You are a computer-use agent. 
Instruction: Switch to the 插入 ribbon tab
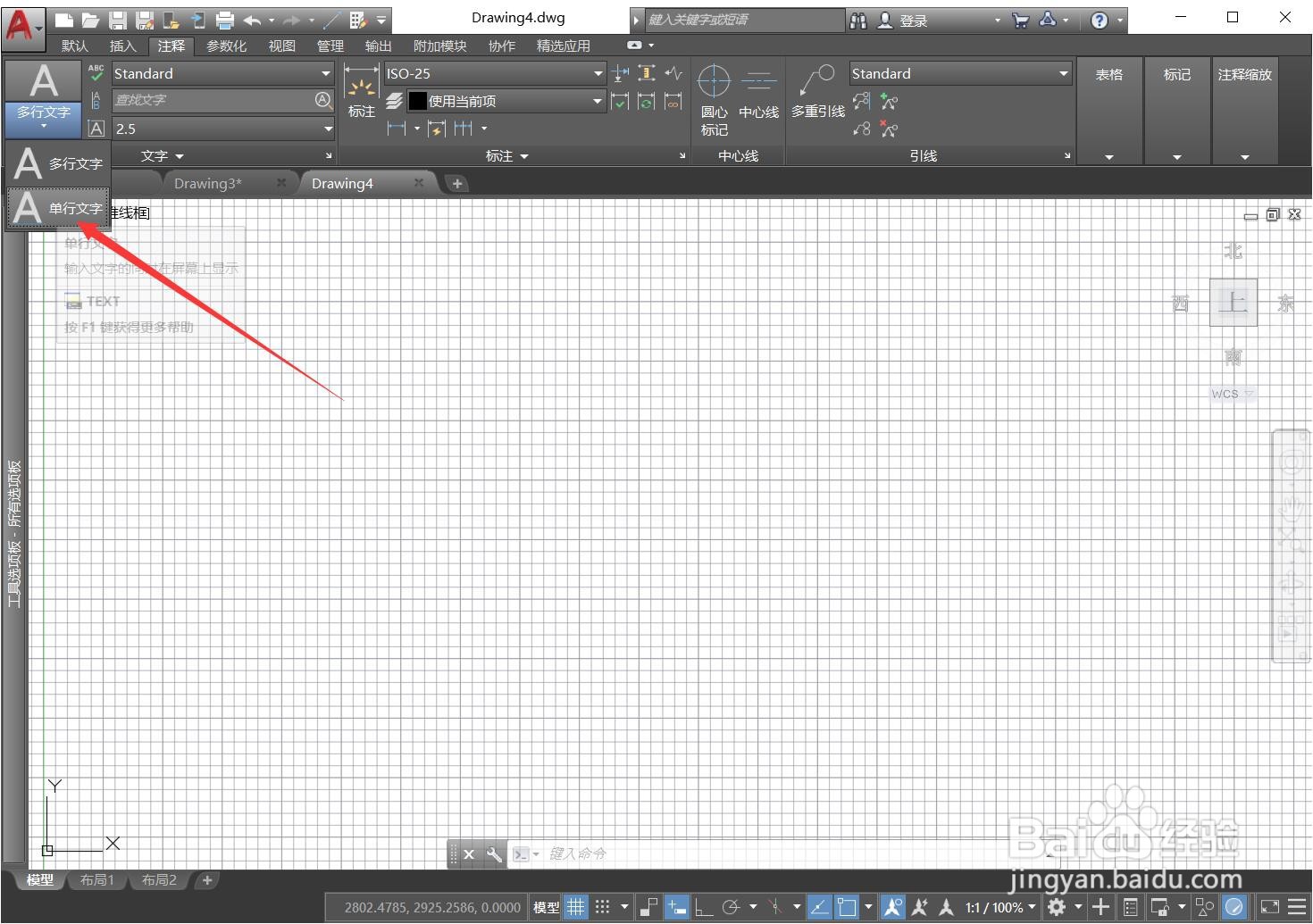coord(123,46)
